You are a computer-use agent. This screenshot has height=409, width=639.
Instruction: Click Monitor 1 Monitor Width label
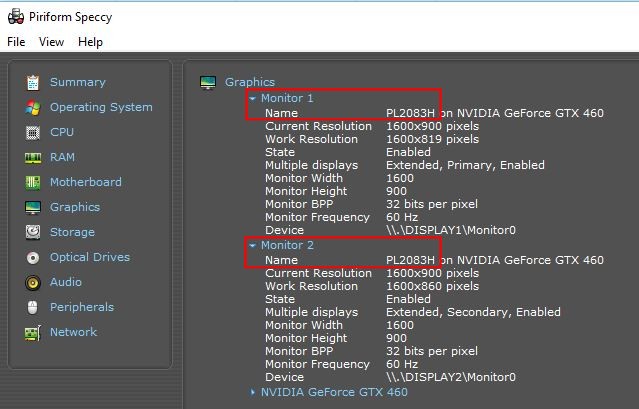304,178
